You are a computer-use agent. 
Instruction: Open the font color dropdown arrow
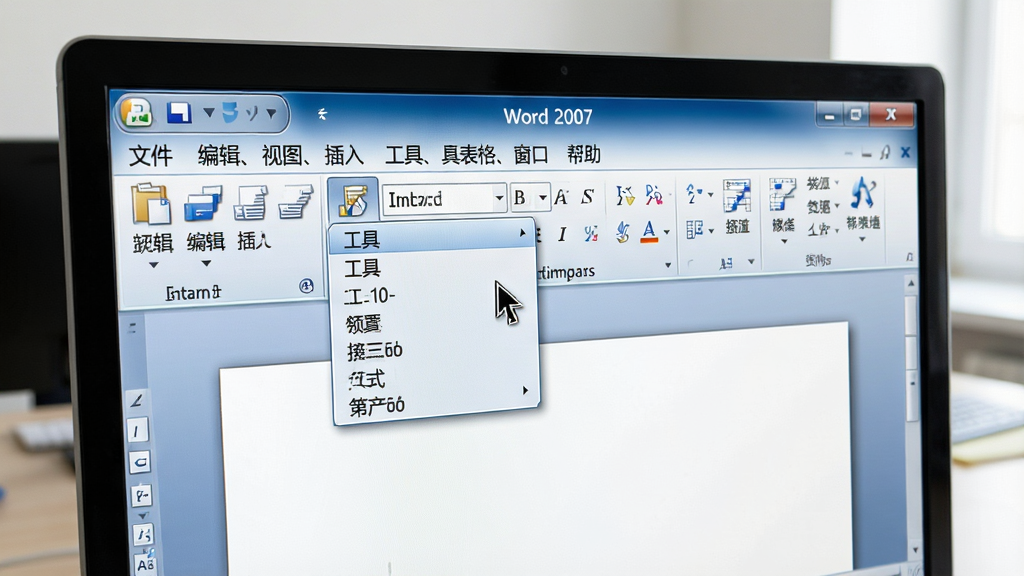click(x=667, y=232)
